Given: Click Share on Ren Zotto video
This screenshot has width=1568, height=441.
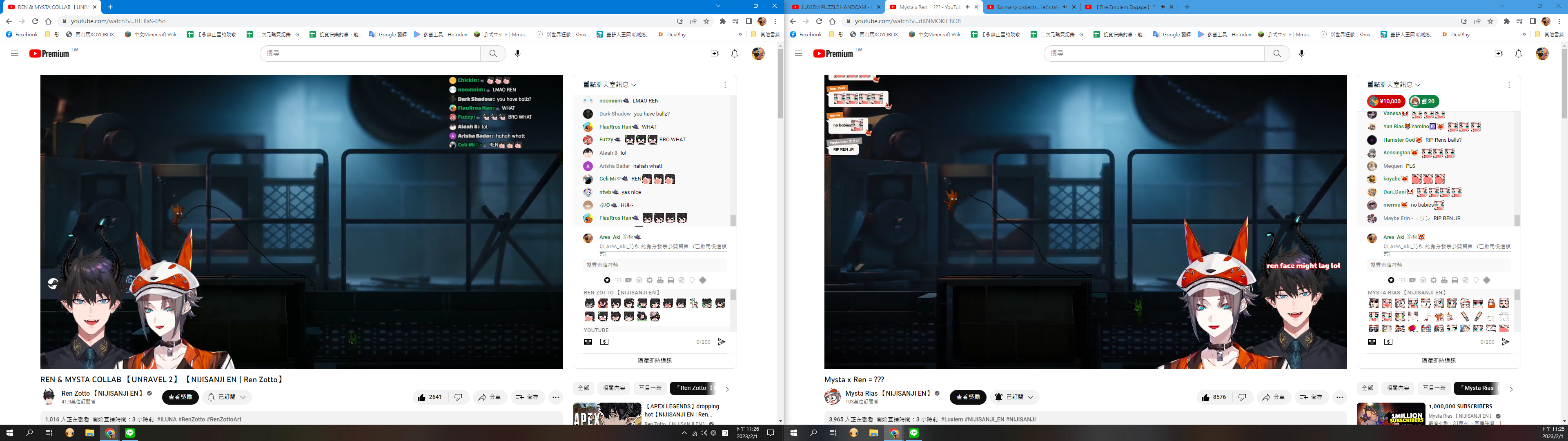Looking at the screenshot, I should click(x=490, y=397).
